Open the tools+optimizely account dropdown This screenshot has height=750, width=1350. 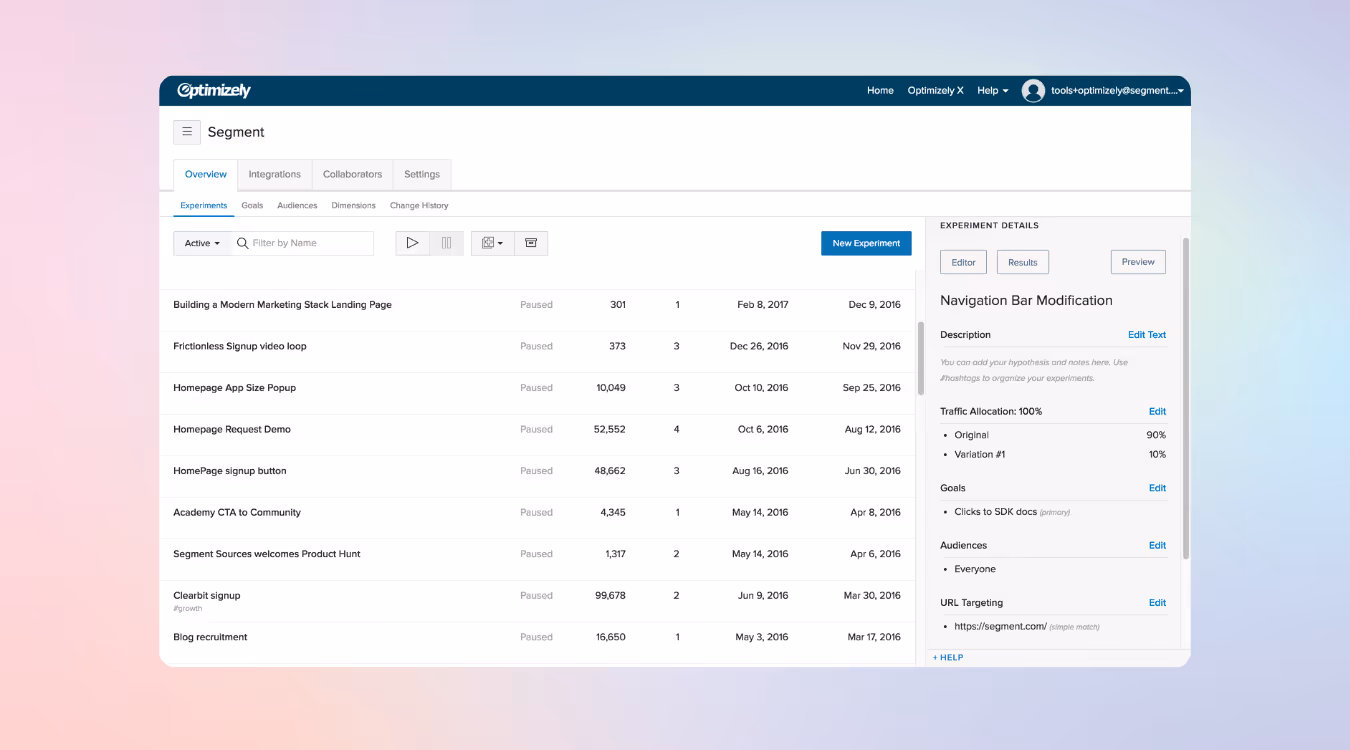tap(1117, 91)
